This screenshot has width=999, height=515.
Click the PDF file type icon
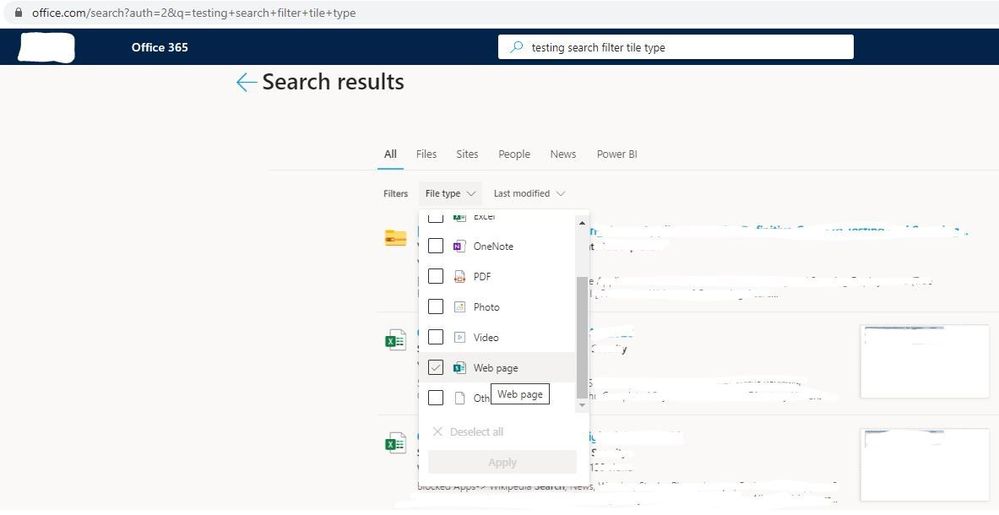click(459, 277)
